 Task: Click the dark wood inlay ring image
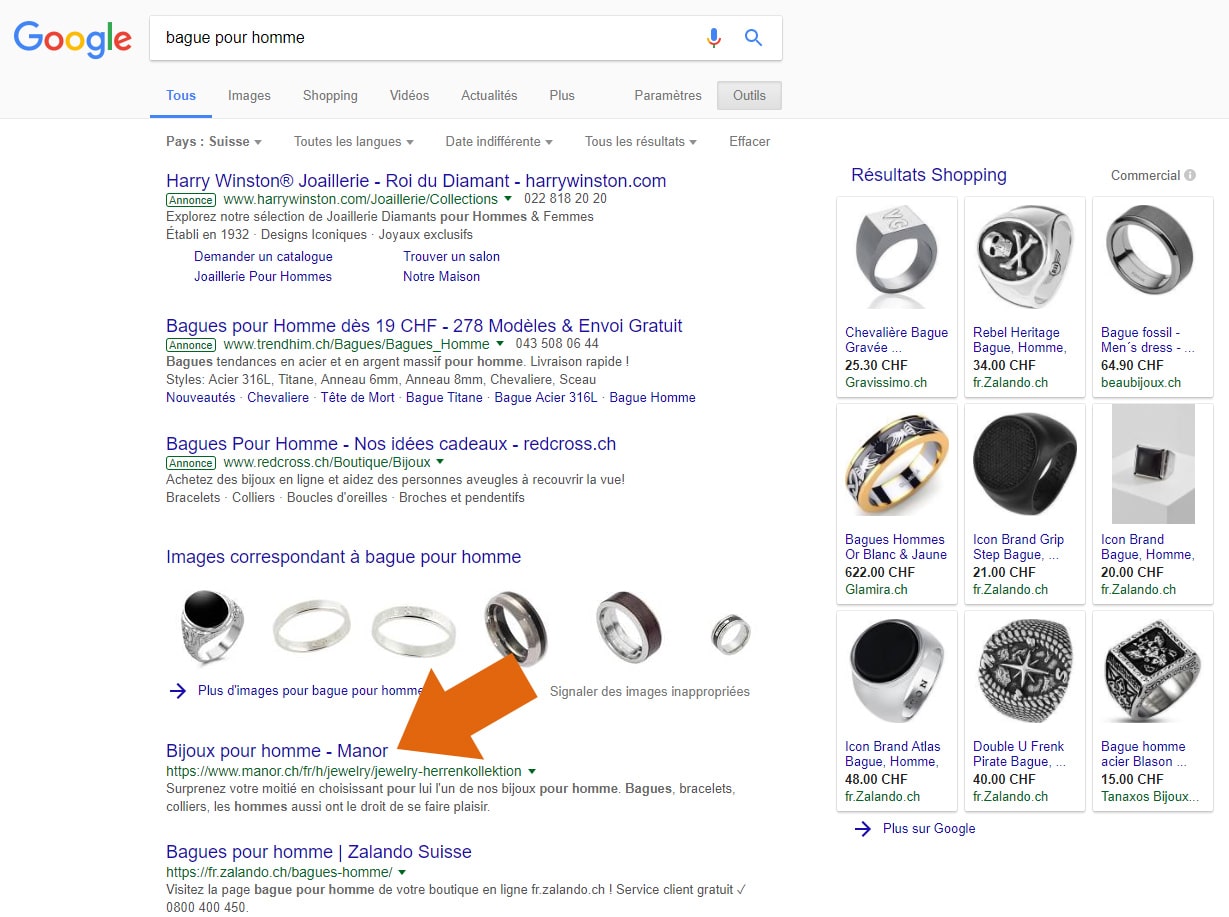point(630,625)
